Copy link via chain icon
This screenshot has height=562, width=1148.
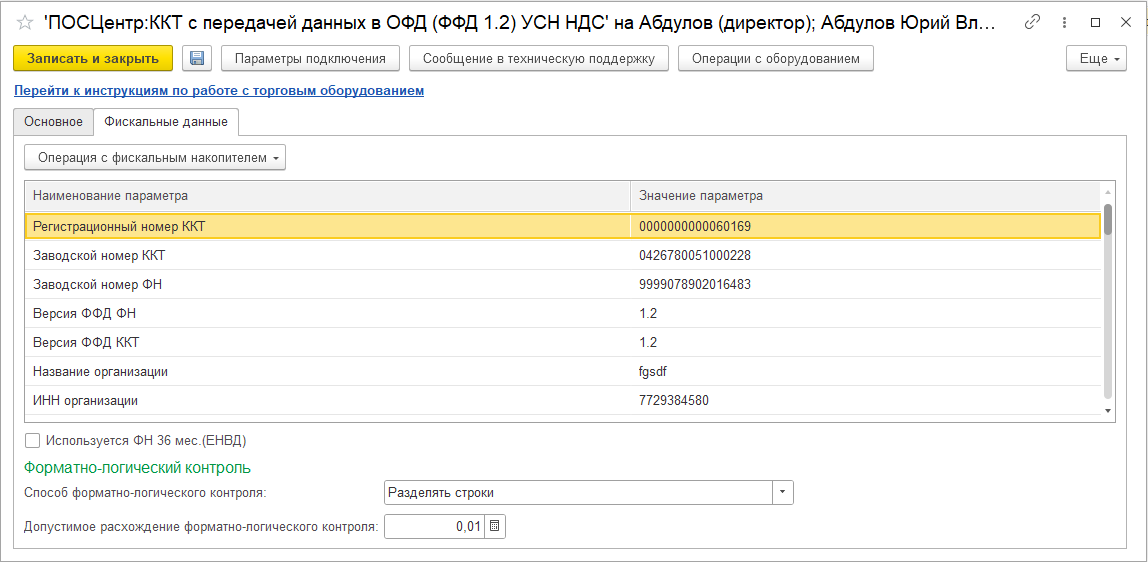coord(1033,22)
